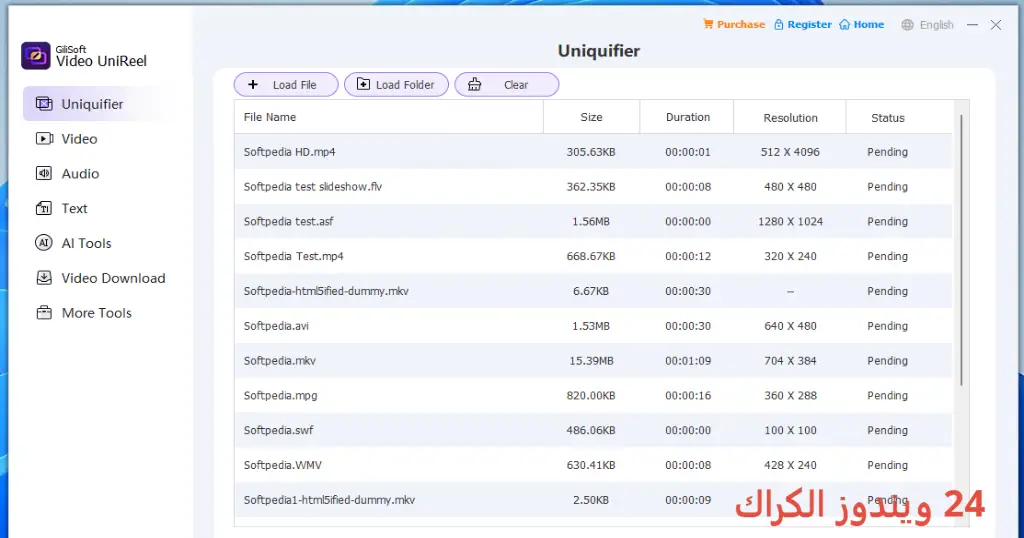The height and width of the screenshot is (538, 1024).
Task: Click the 100 X 100 resolution cell
Action: [x=790, y=430]
